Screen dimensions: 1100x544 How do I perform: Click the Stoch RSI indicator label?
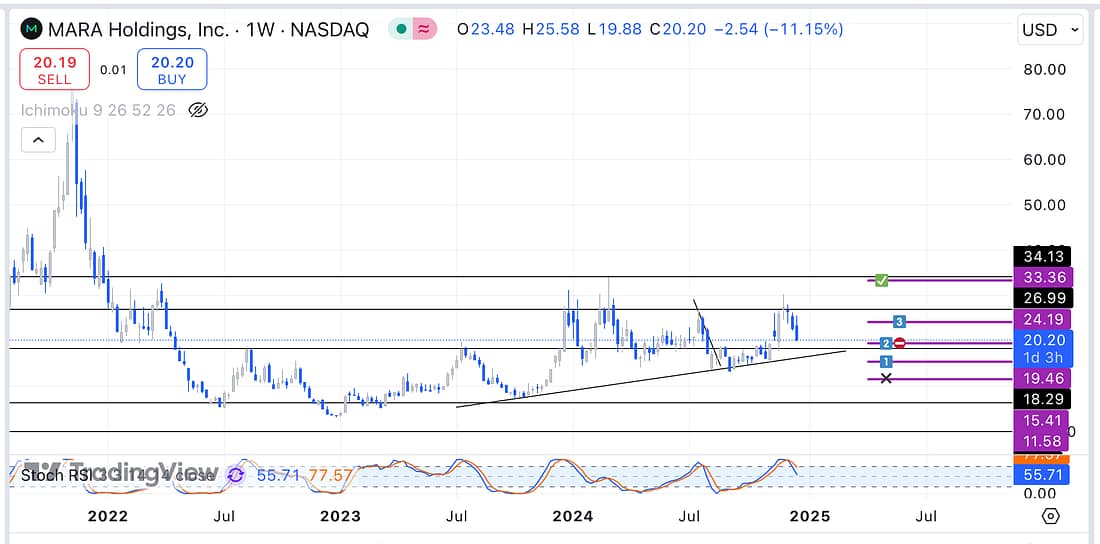tap(60, 475)
